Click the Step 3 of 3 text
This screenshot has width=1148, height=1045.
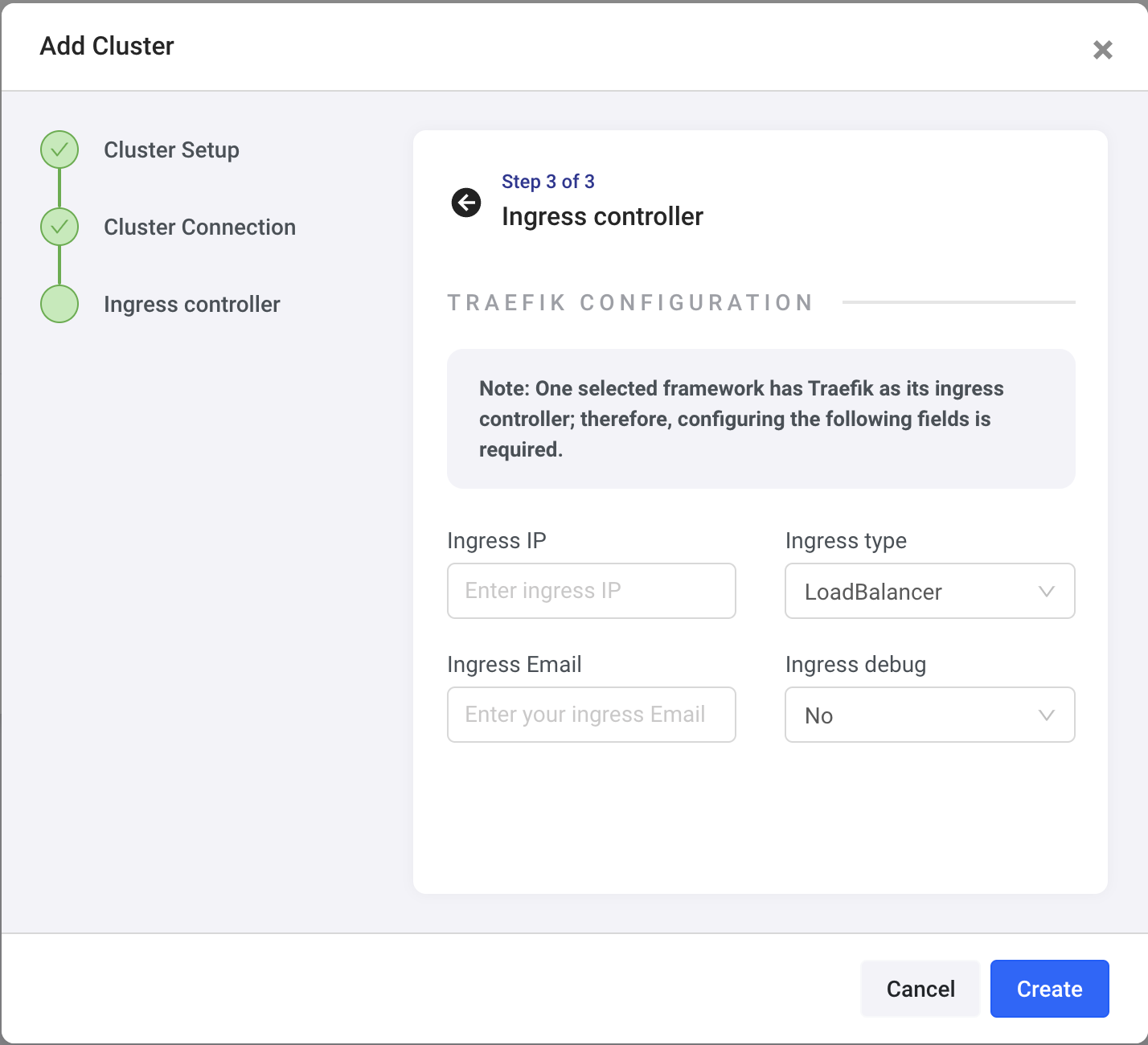click(548, 182)
